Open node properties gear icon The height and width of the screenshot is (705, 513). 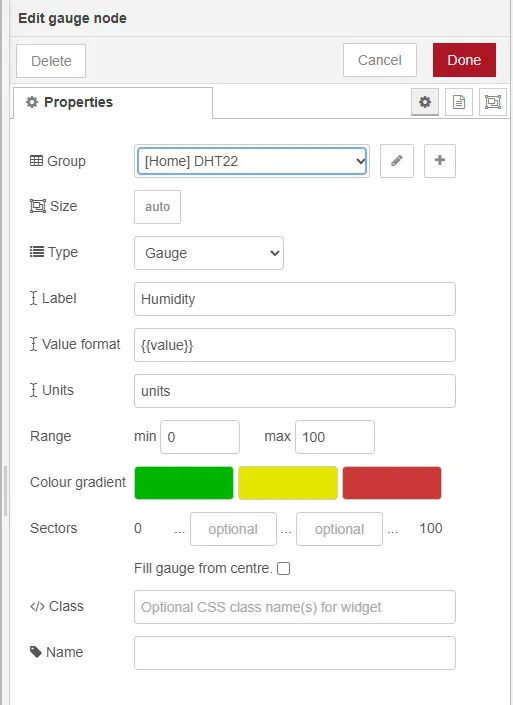[425, 102]
